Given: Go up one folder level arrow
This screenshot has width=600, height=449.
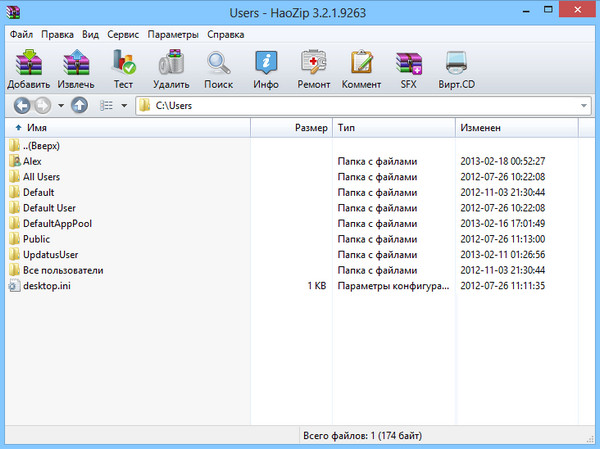Looking at the screenshot, I should click(79, 105).
